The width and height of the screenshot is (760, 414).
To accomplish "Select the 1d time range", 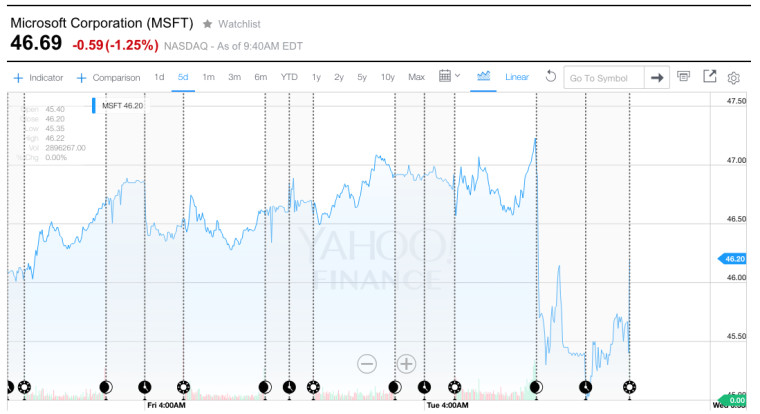I will [x=159, y=77].
